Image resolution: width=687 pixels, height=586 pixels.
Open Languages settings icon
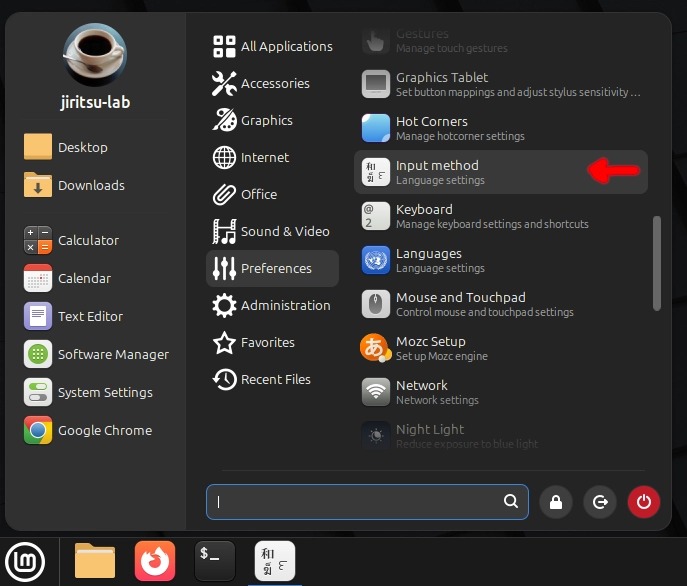[375, 260]
